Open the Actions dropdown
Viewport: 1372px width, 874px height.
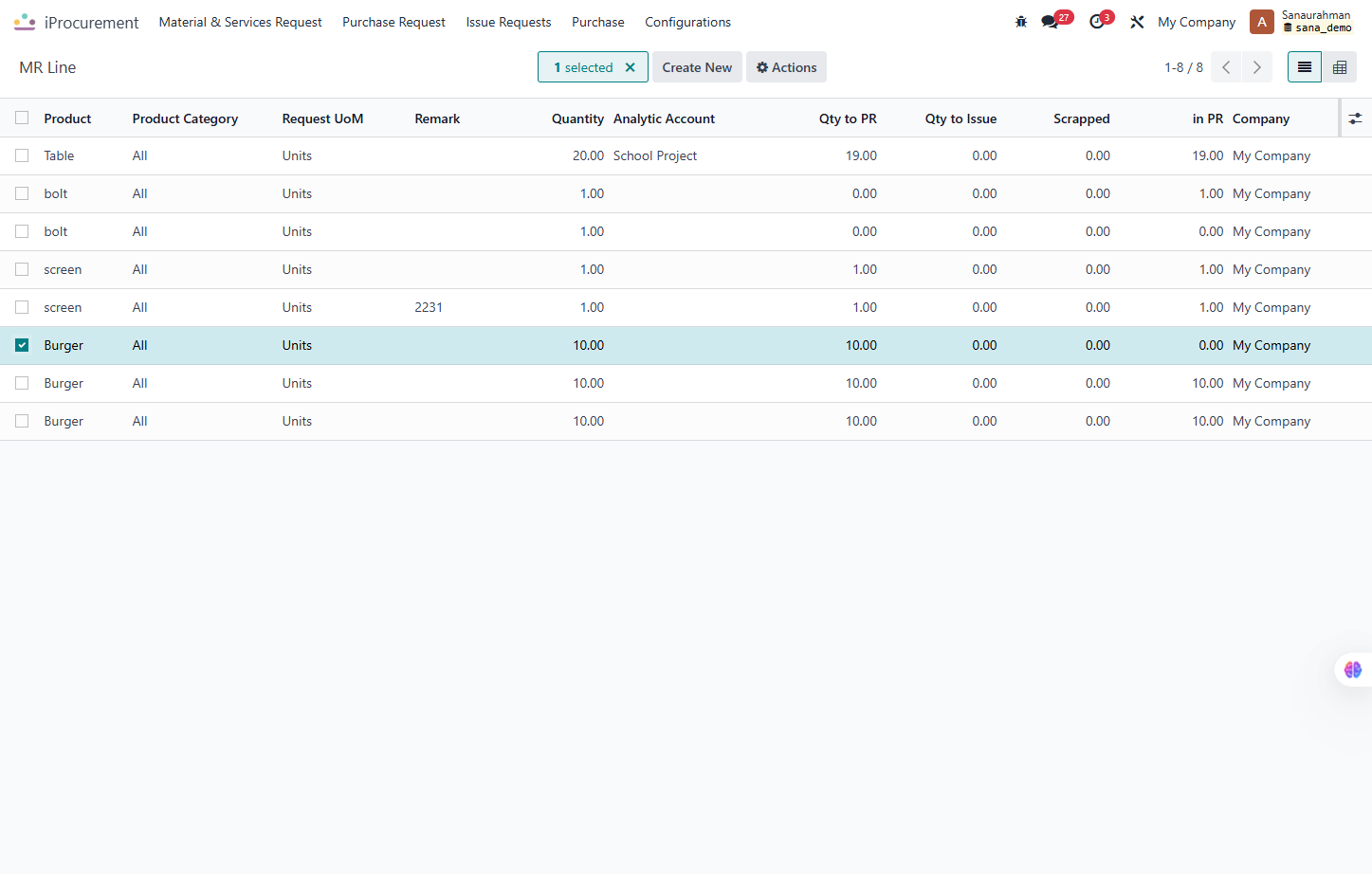(x=786, y=67)
